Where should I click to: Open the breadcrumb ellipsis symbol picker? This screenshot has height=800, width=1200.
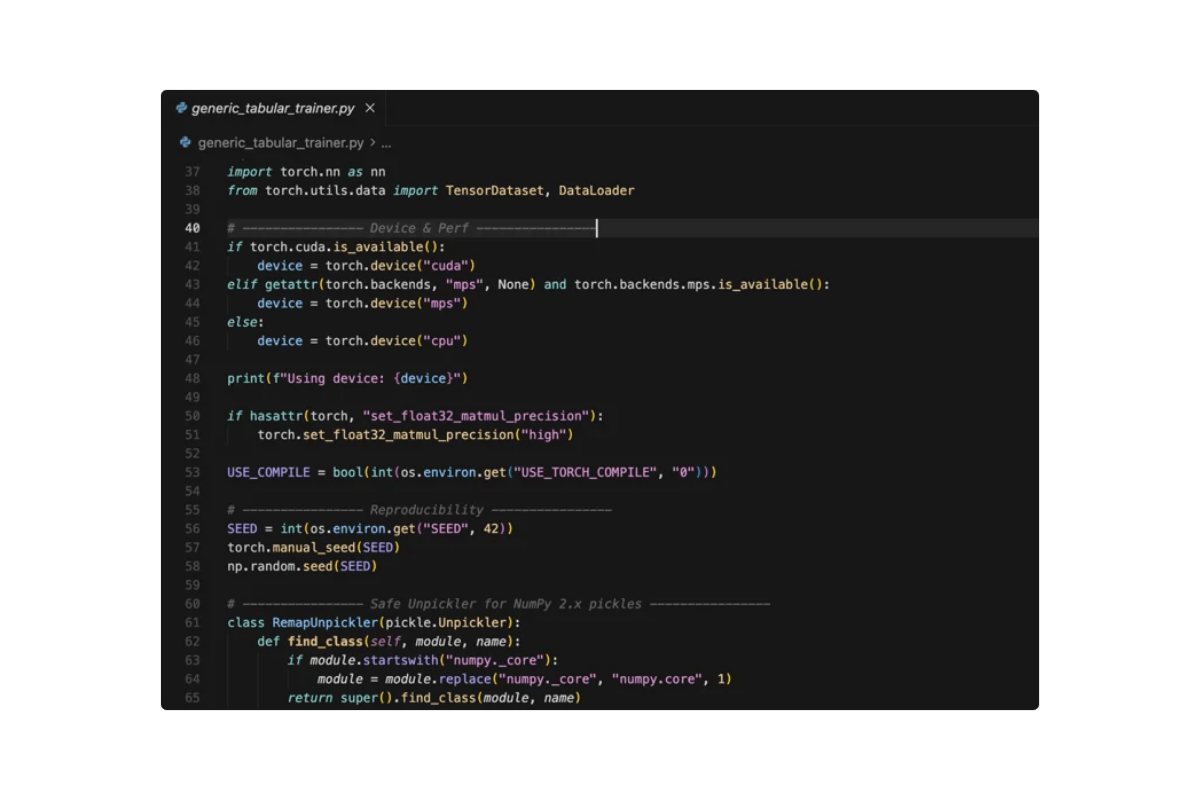[x=386, y=144]
